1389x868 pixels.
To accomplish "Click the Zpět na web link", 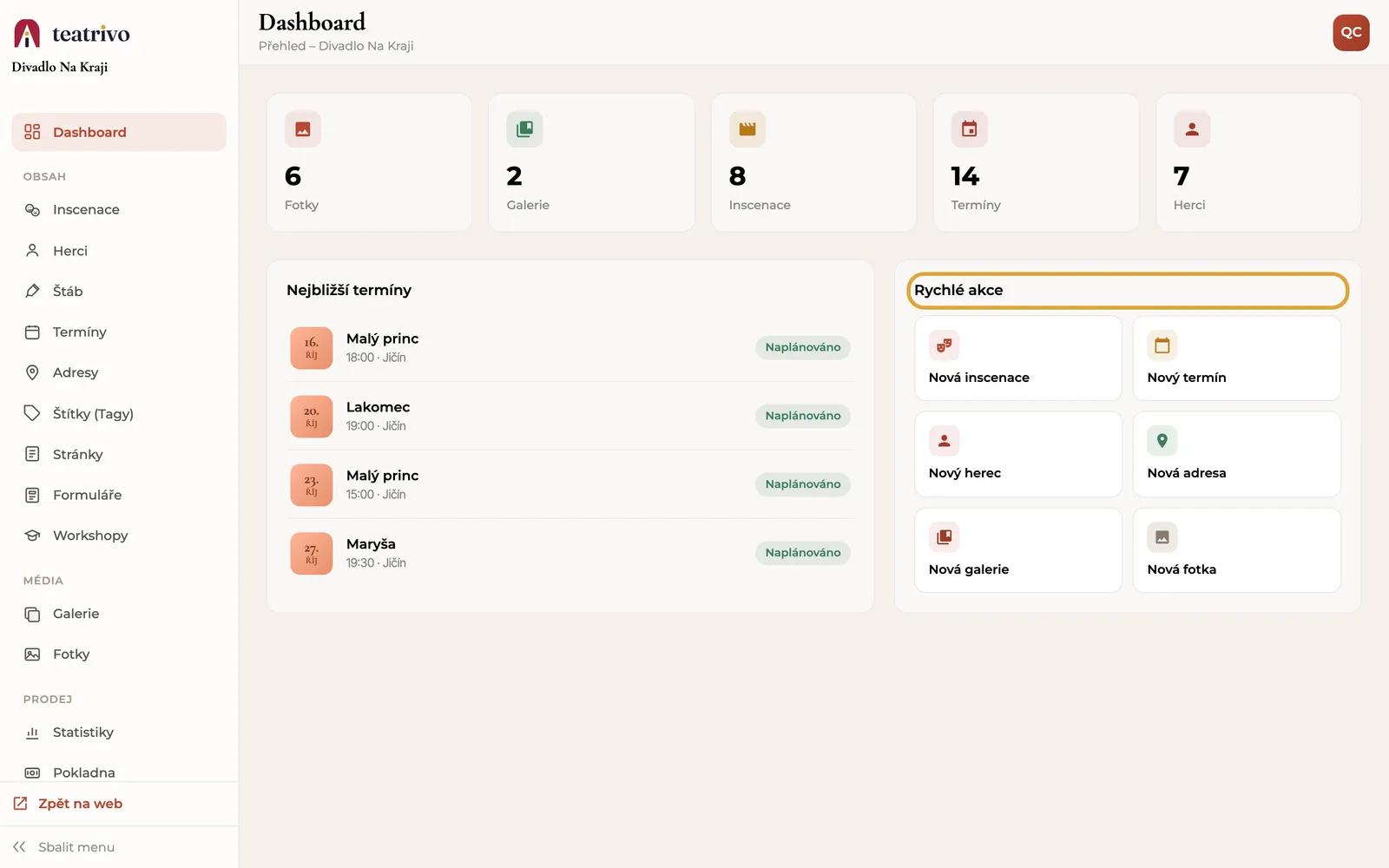I will [x=80, y=804].
